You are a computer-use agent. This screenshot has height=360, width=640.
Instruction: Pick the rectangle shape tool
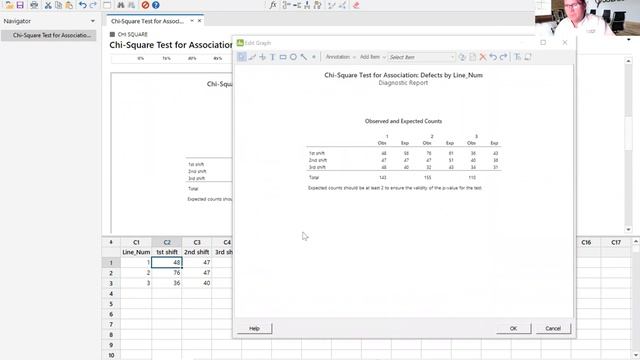click(x=283, y=57)
